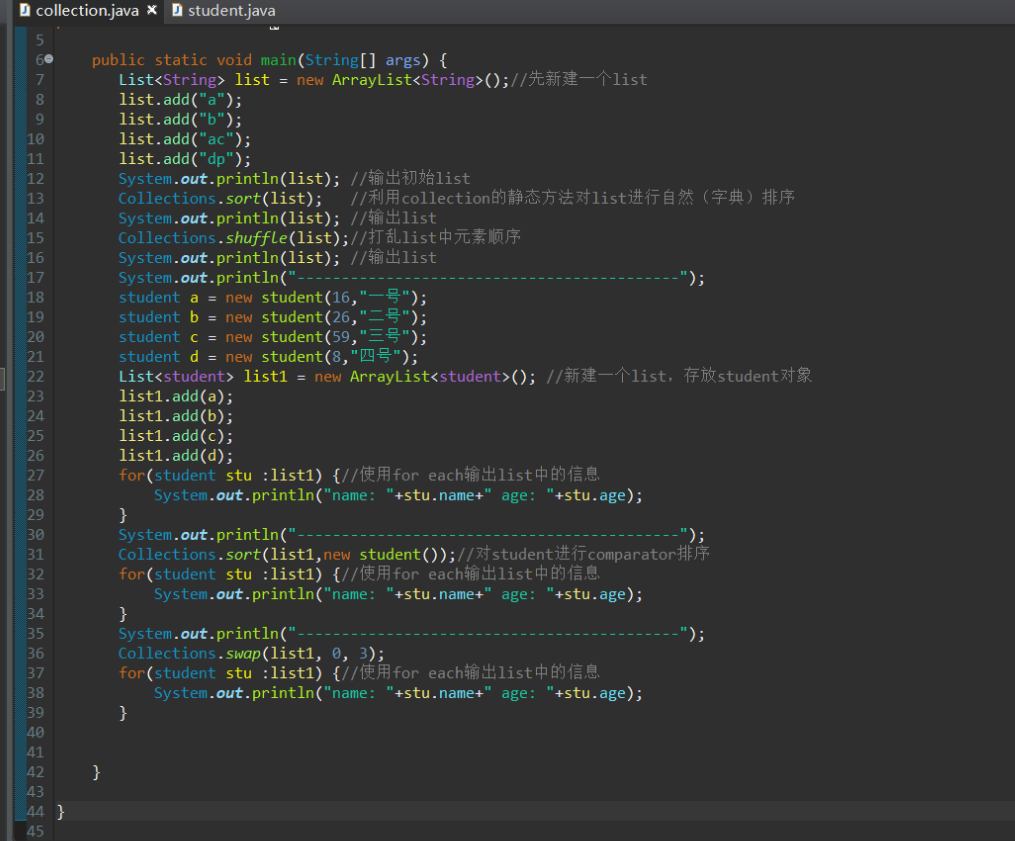Click the "三号" student name string

click(386, 337)
